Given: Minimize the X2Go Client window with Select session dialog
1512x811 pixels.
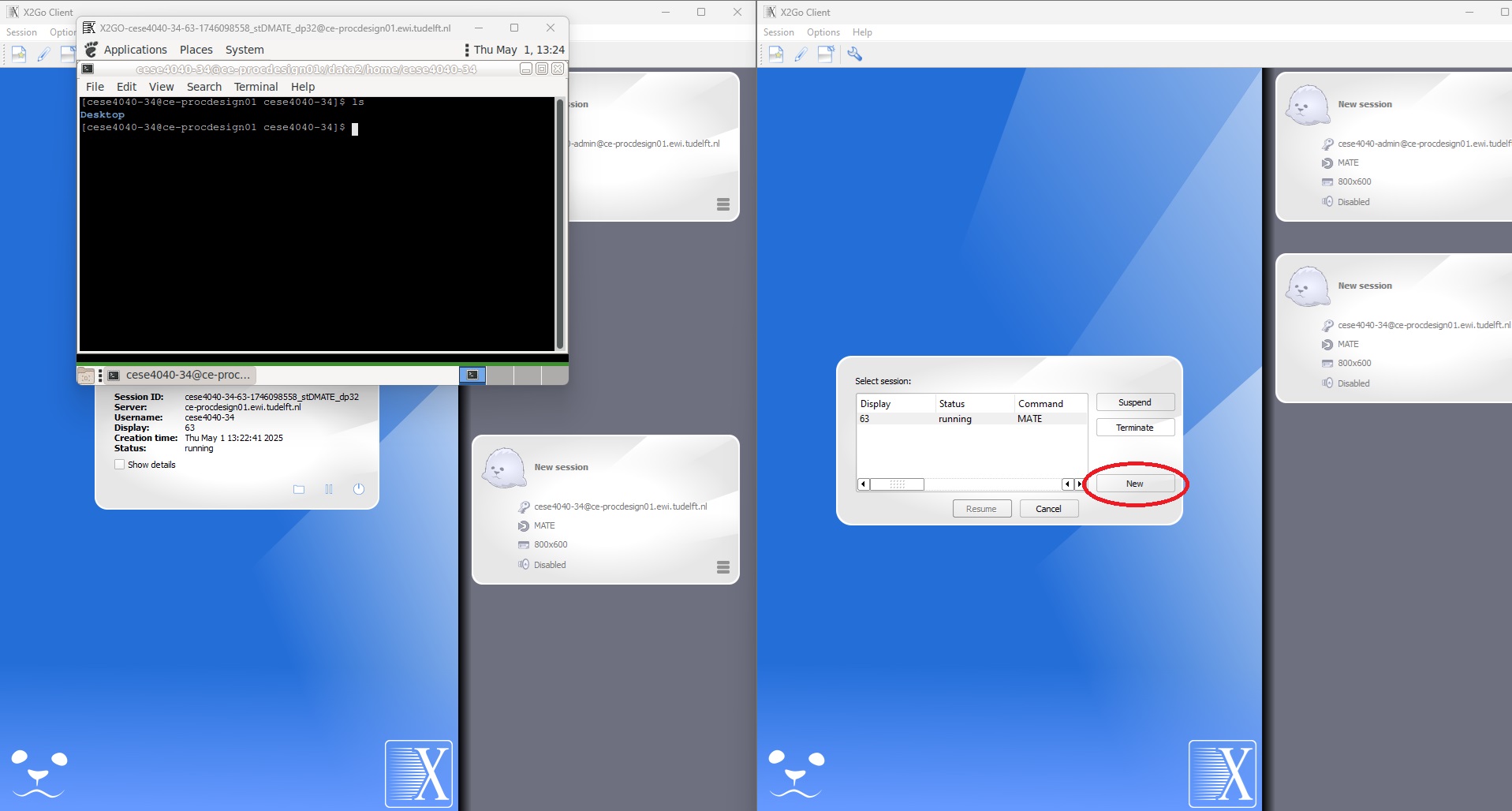Looking at the screenshot, I should tap(1469, 12).
